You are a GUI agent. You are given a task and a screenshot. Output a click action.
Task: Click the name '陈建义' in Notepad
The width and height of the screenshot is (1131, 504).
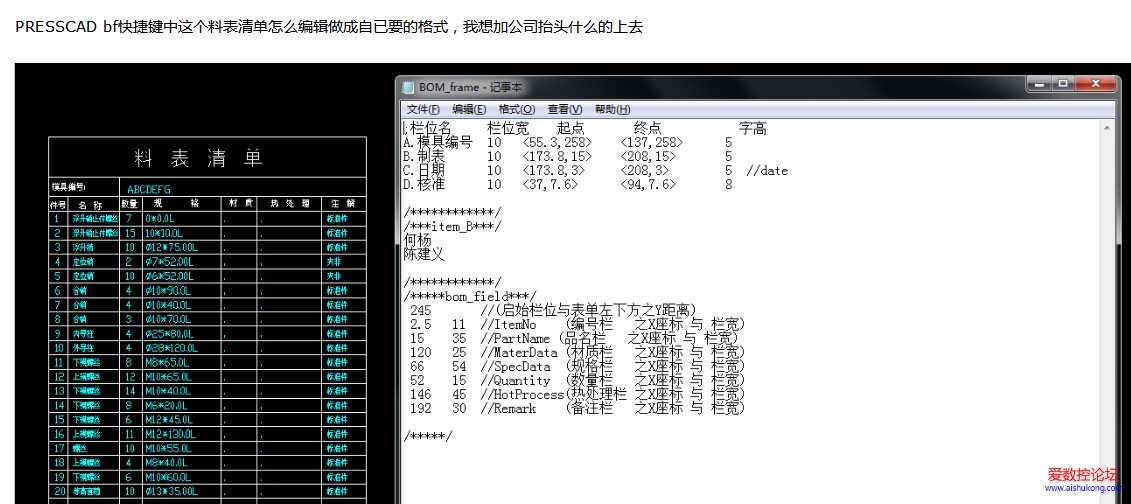click(424, 254)
